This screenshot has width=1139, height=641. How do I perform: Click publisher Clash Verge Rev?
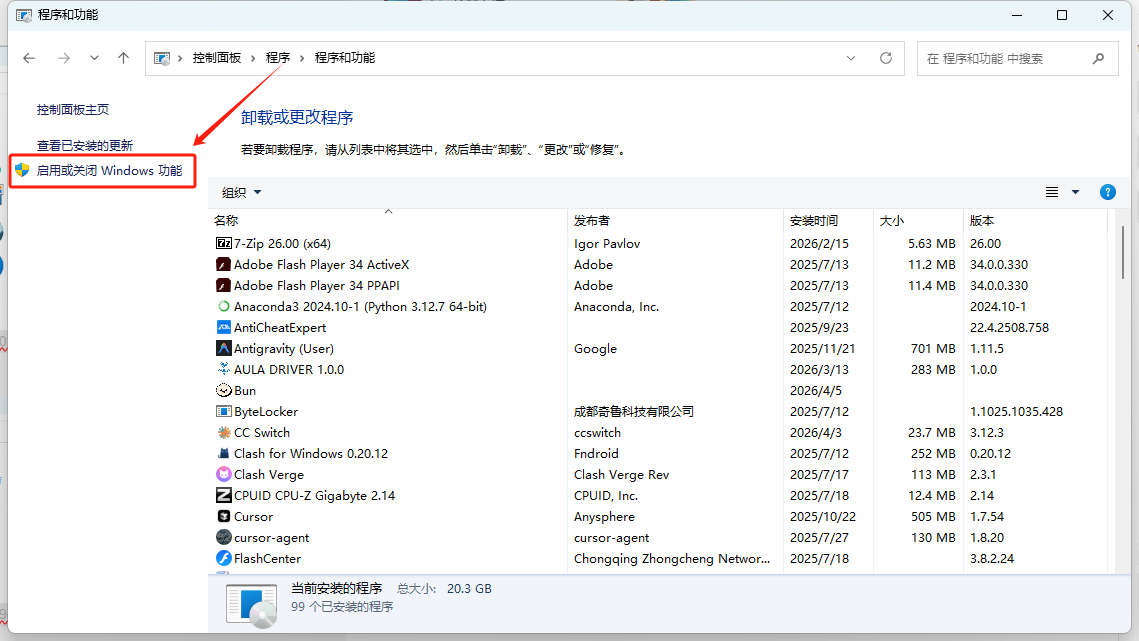[621, 475]
